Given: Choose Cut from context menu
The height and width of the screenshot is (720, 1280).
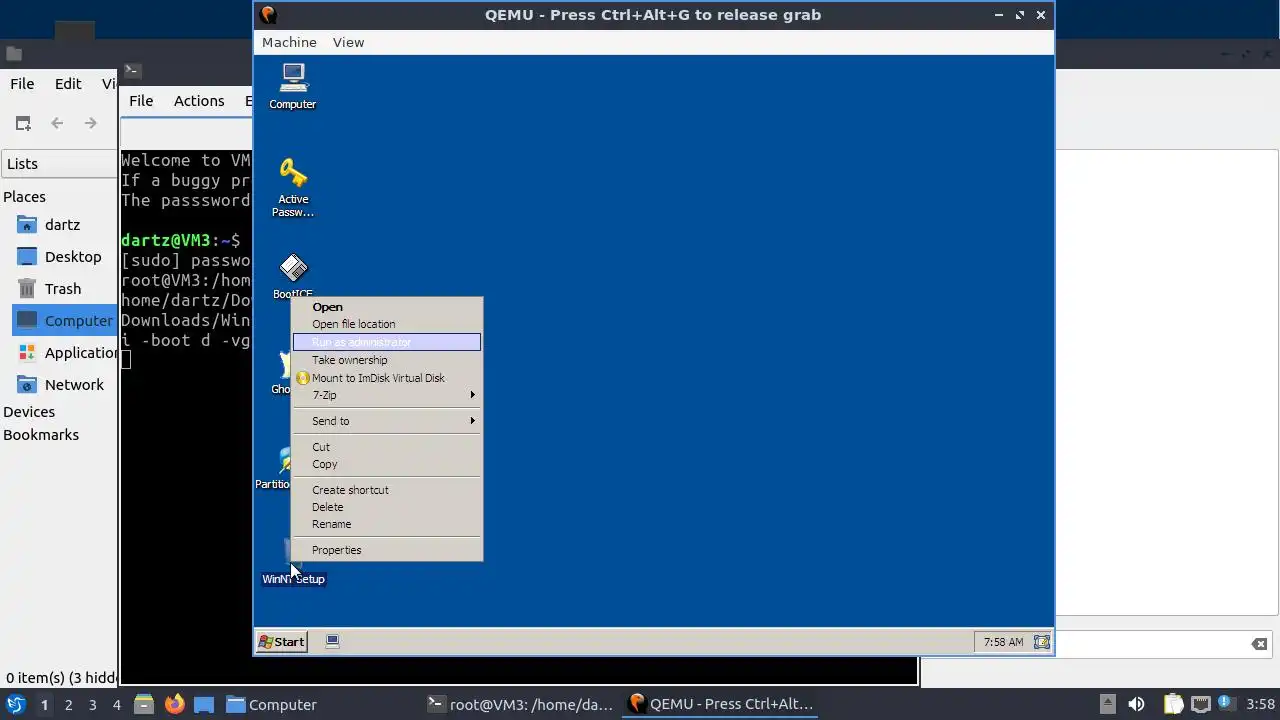Looking at the screenshot, I should [x=387, y=447].
